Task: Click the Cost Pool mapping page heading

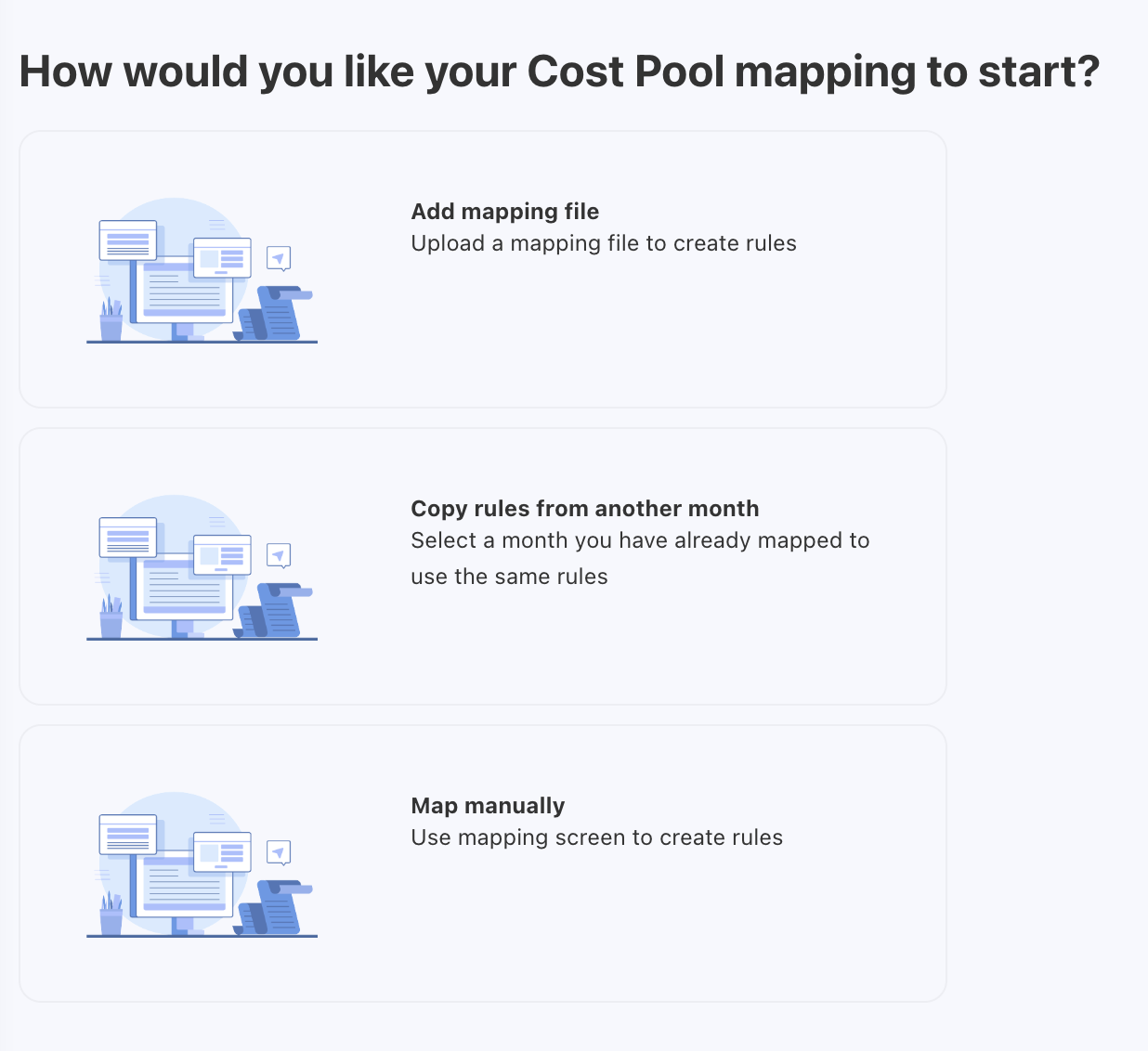Action: [559, 71]
